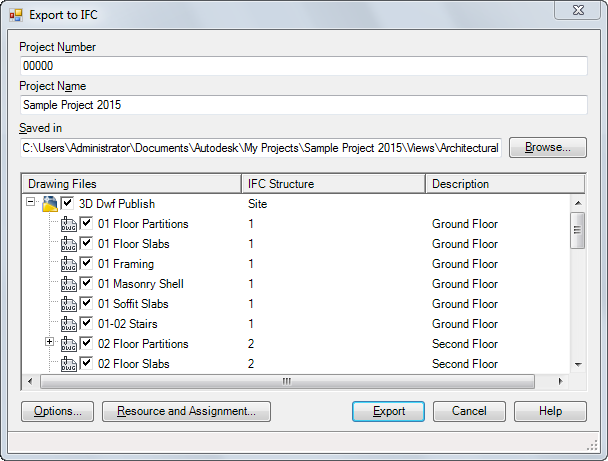This screenshot has height=461, width=608.
Task: Click the Drawing Files column header
Action: [x=130, y=184]
